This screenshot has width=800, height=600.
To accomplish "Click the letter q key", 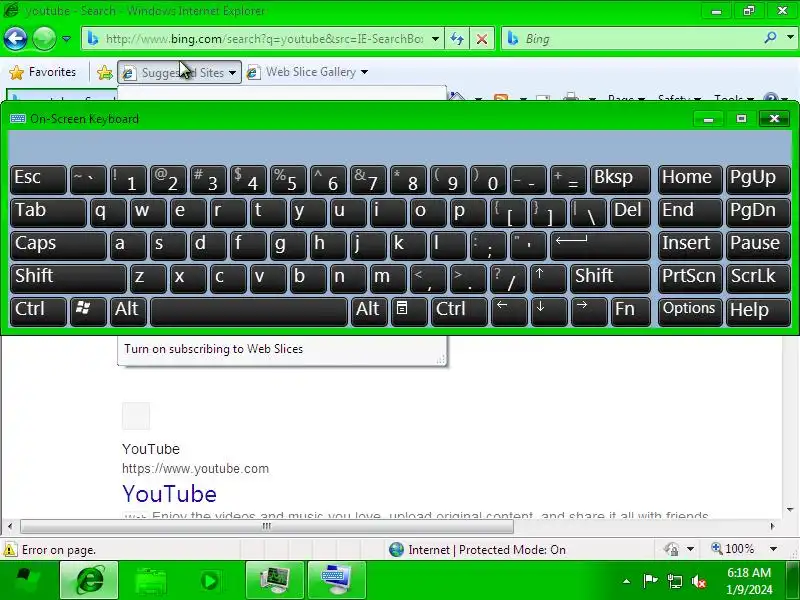I will click(108, 213).
